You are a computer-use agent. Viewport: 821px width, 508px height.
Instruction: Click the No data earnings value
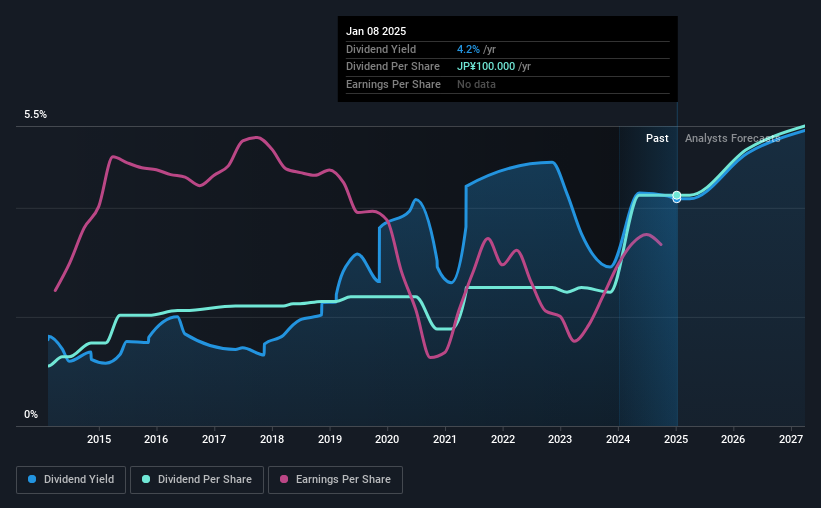pyautogui.click(x=476, y=84)
